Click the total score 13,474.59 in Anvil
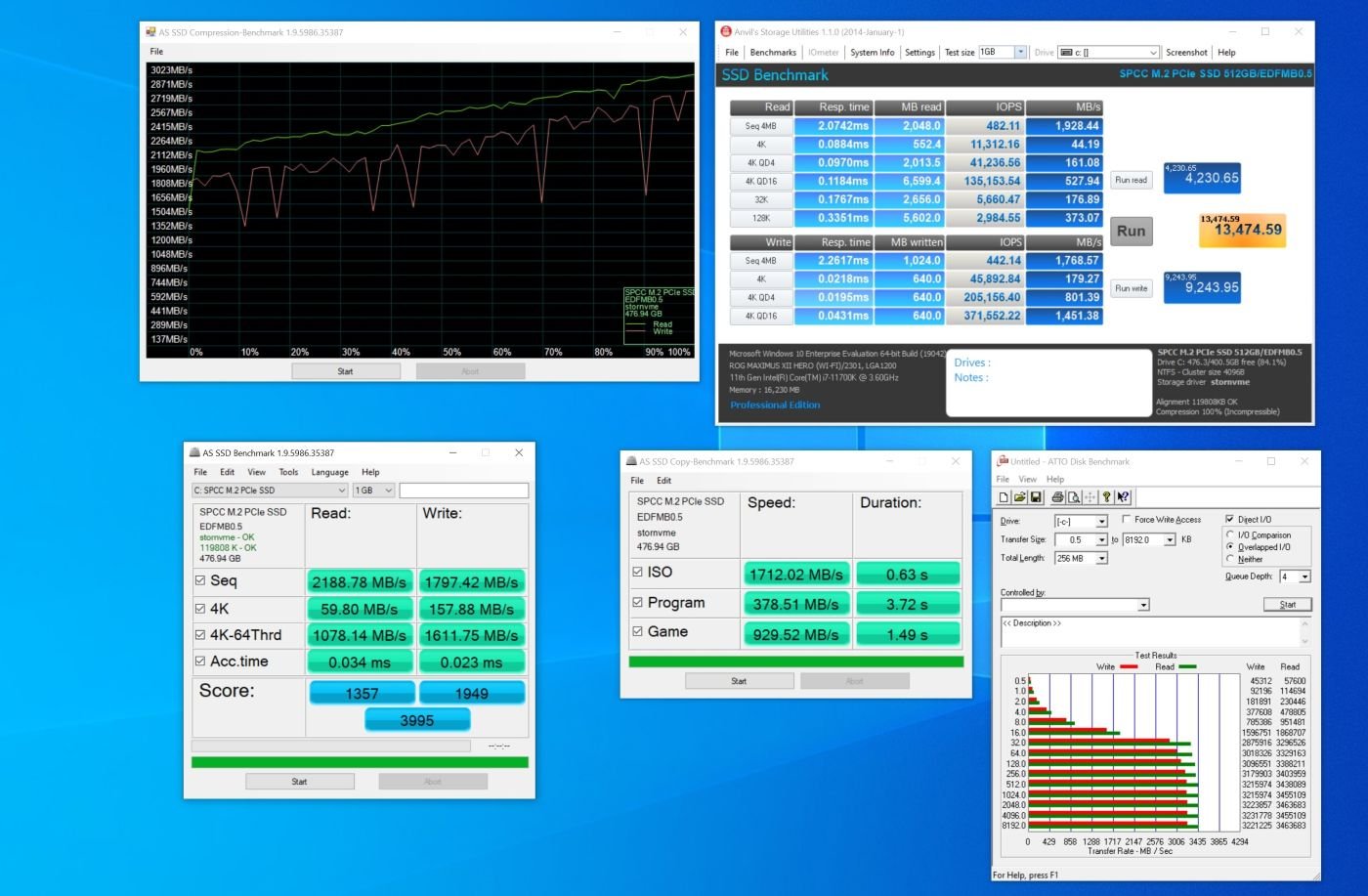 1242,231
